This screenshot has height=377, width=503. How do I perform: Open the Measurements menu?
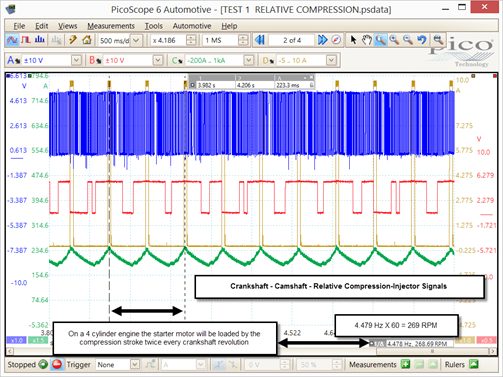click(x=111, y=26)
